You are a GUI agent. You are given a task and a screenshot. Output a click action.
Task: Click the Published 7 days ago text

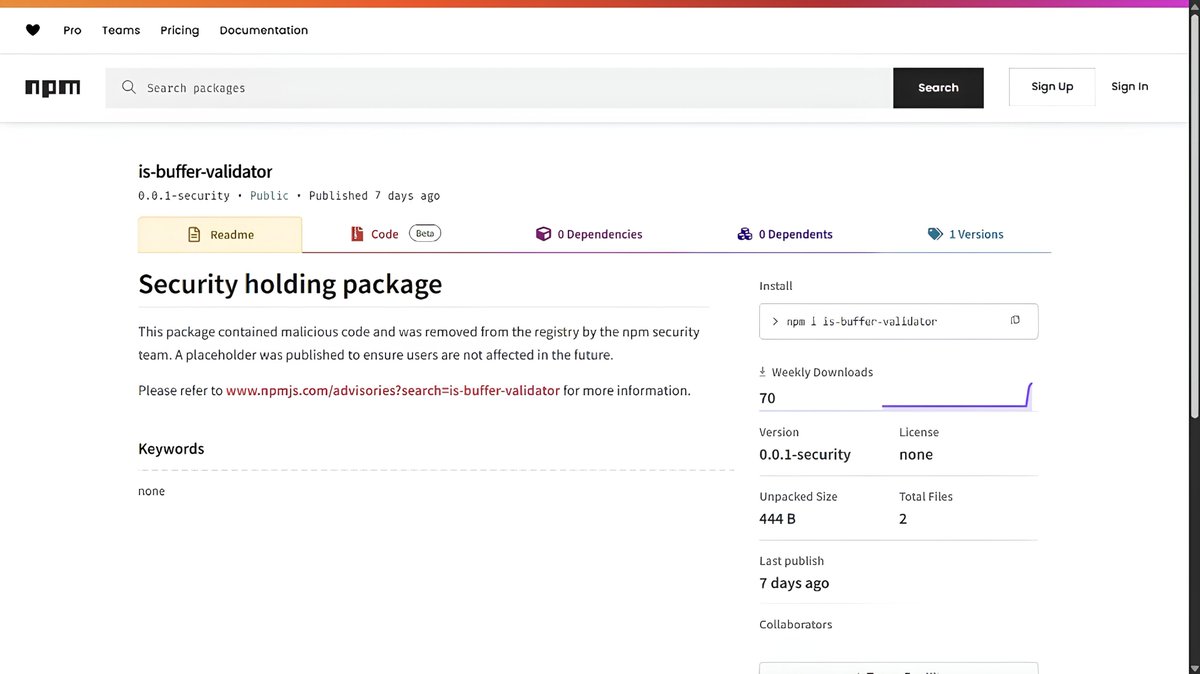374,196
